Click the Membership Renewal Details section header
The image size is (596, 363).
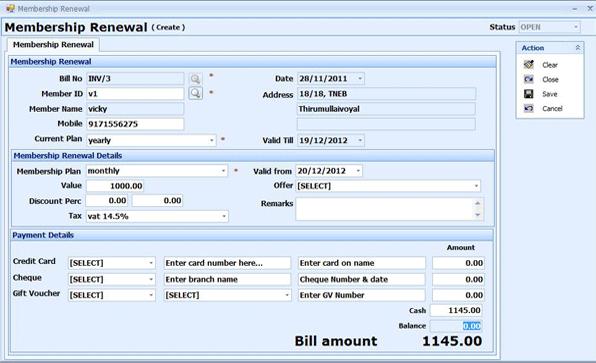253,155
